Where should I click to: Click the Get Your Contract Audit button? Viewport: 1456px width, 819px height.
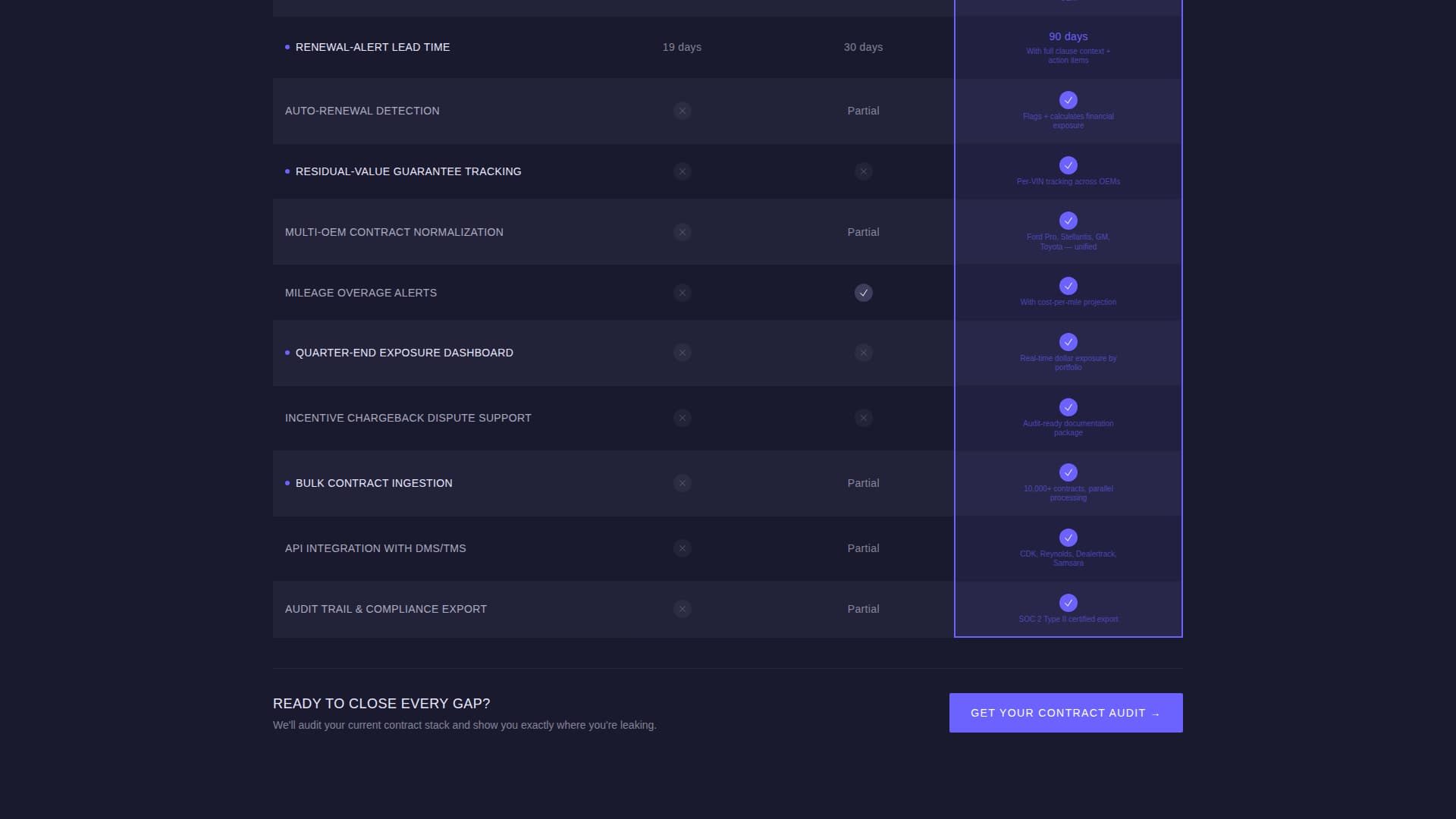(x=1065, y=713)
